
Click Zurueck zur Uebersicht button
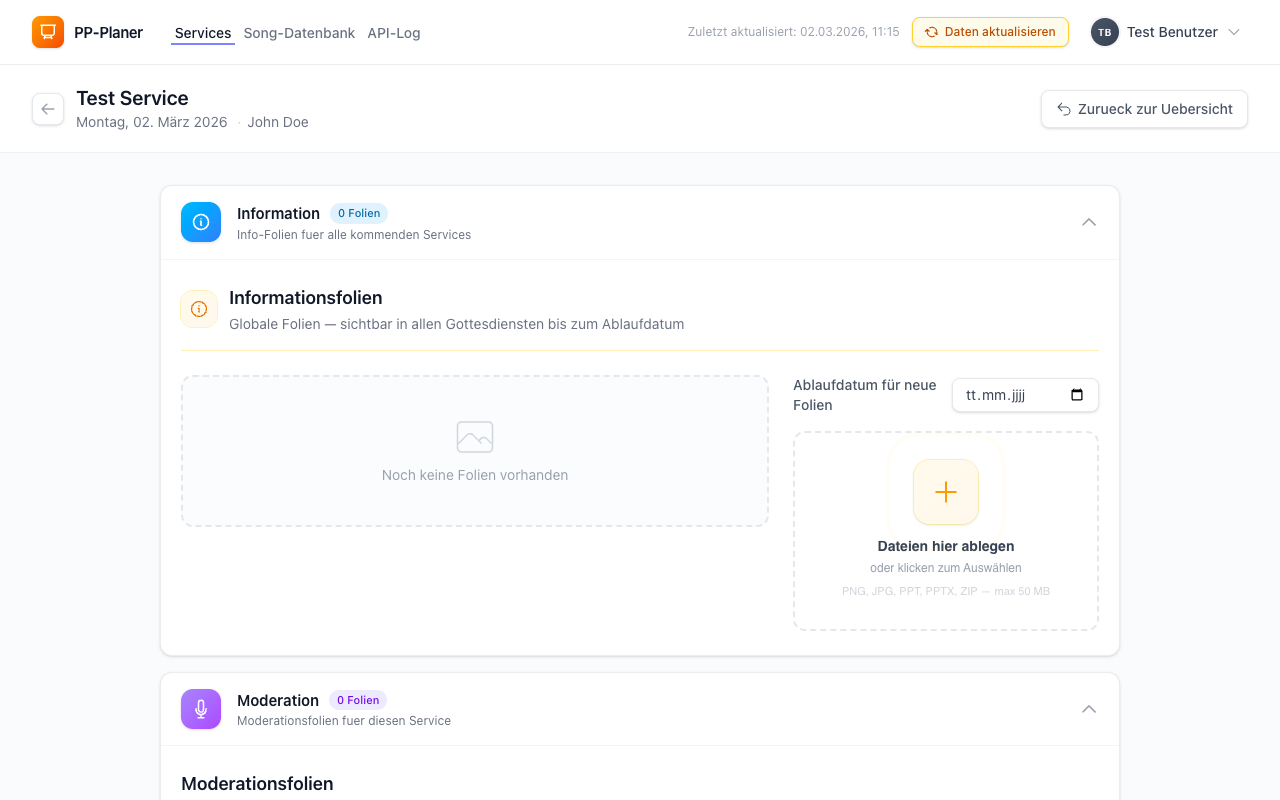(x=1144, y=109)
